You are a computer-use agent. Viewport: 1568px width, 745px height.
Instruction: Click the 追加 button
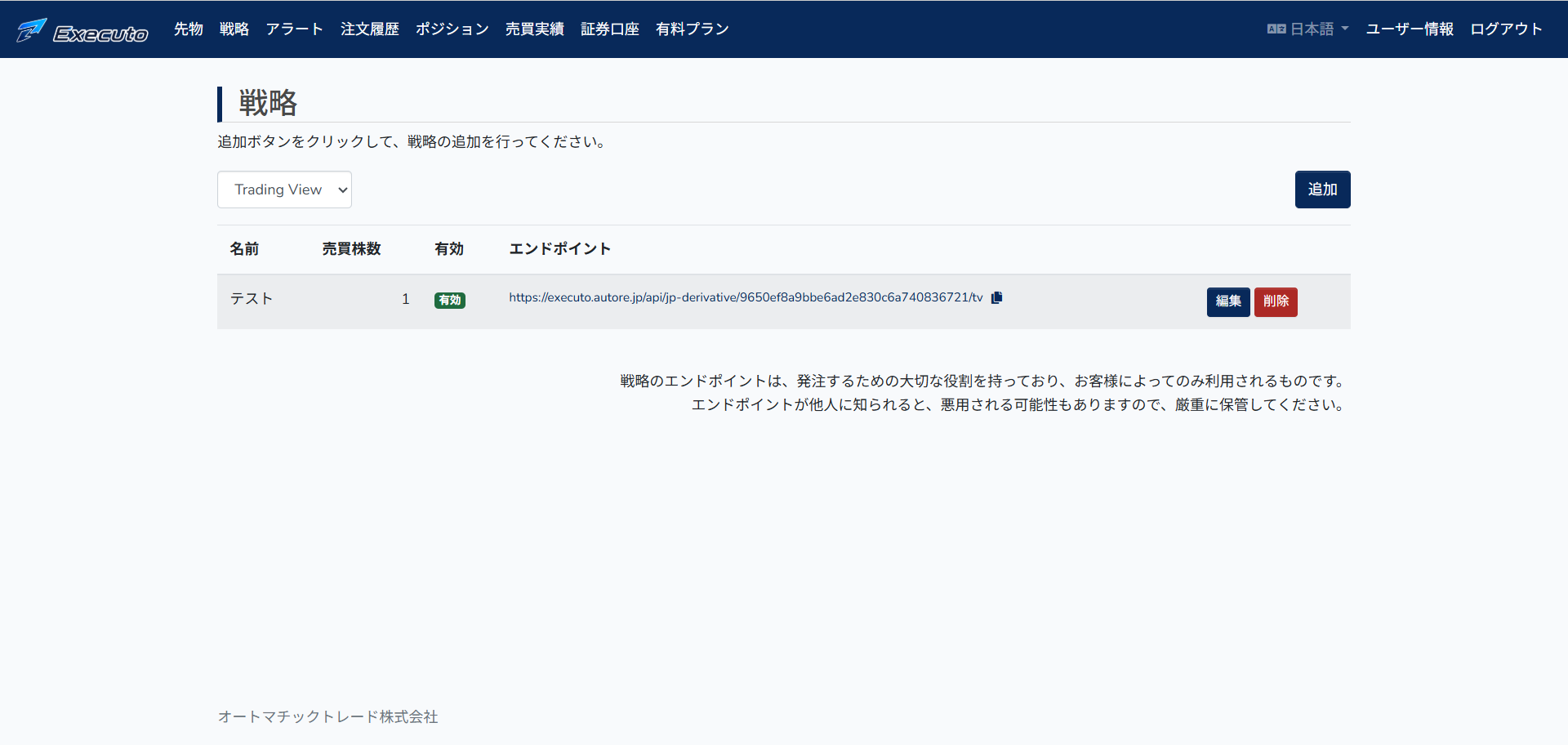coord(1322,190)
